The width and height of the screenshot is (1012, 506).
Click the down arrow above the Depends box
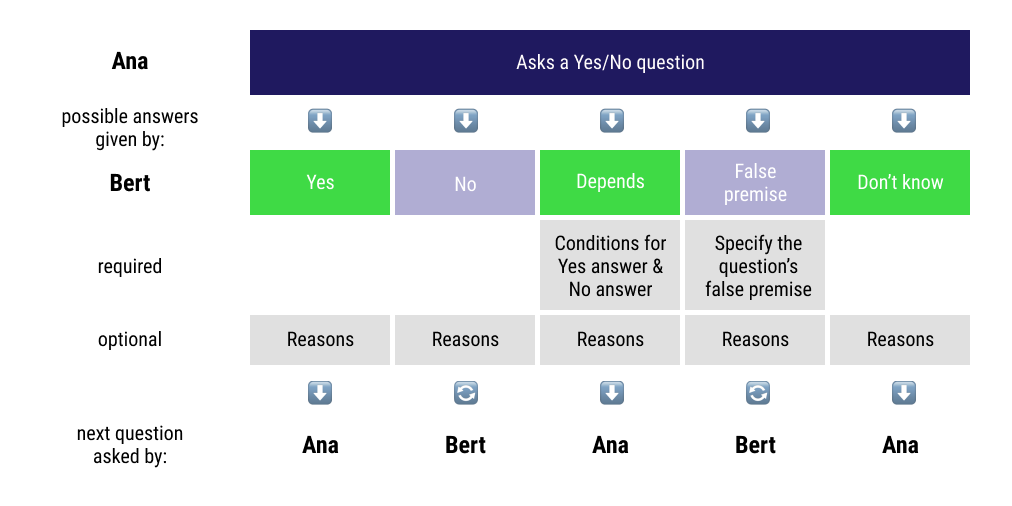point(611,122)
